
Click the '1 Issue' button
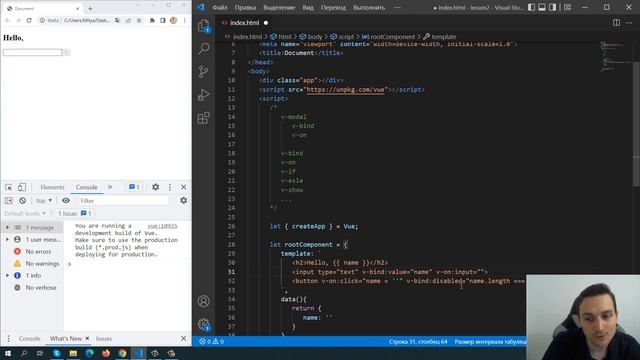point(74,213)
